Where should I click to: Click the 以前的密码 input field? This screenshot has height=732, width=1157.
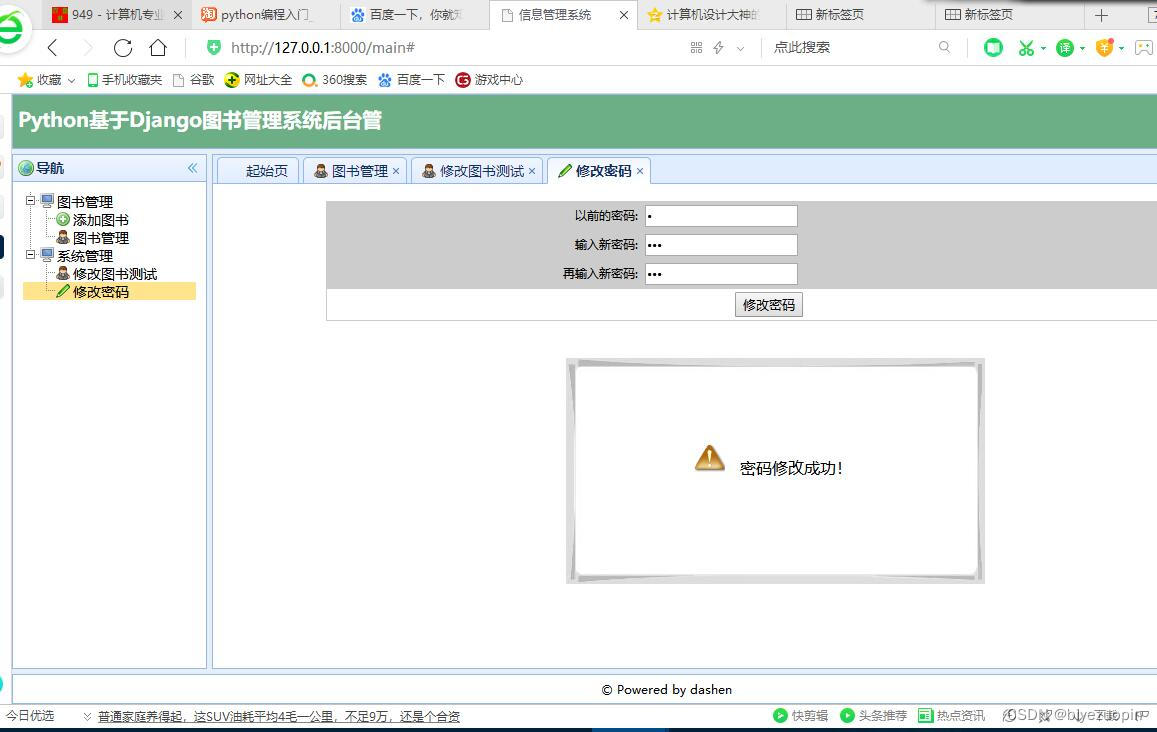pyautogui.click(x=720, y=215)
